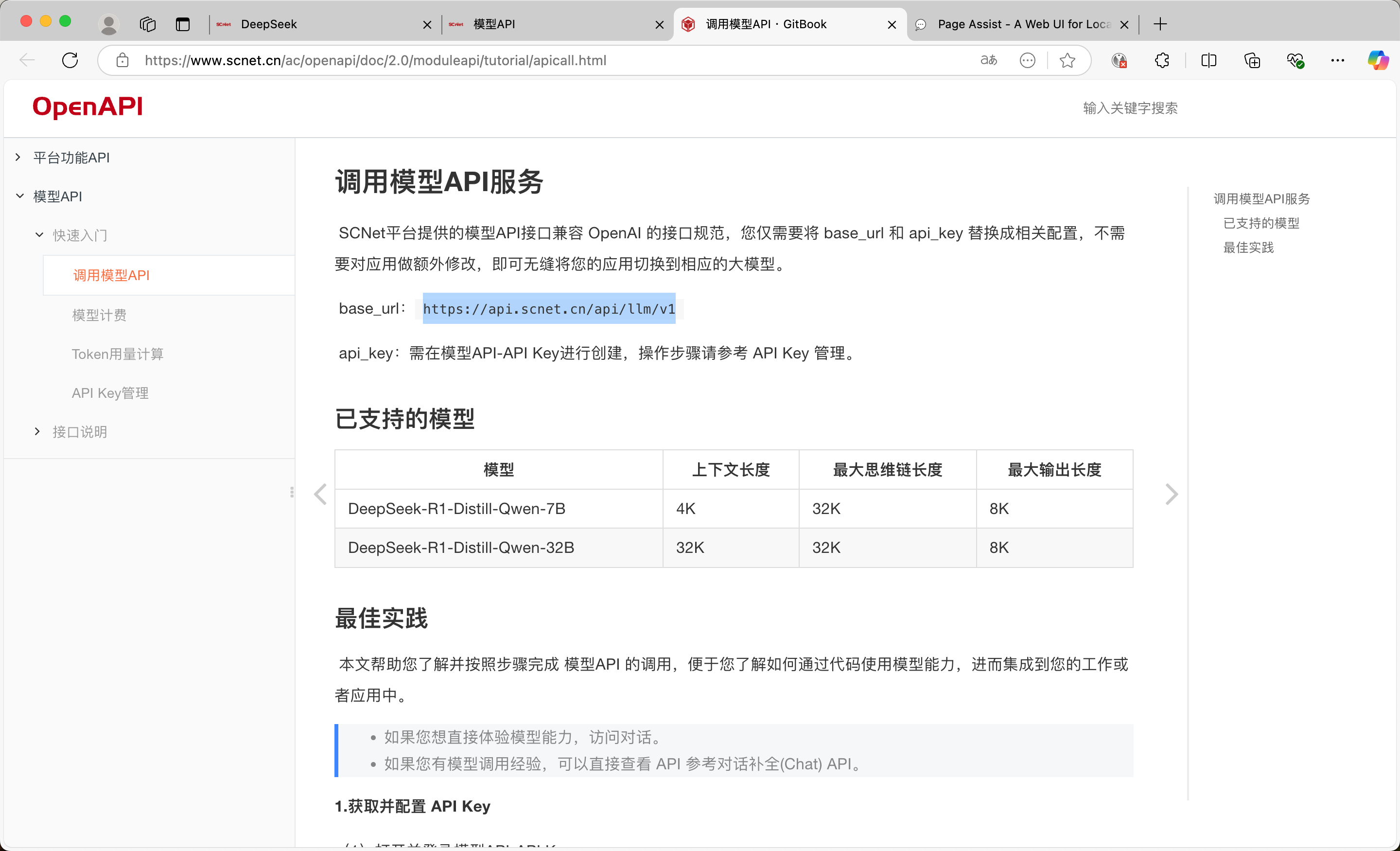Screen dimensions: 1400x851
Task: Open the translate page icon
Action: pyautogui.click(x=989, y=60)
